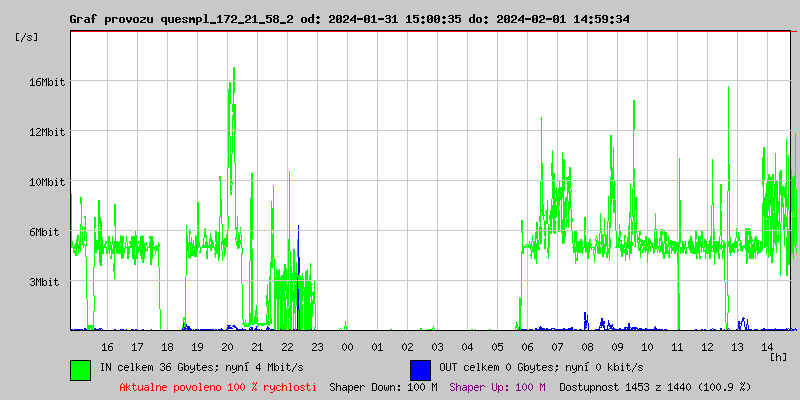Image resolution: width=800 pixels, height=400 pixels.
Task: Click the hour 06 marker on time axis
Action: coord(528,347)
